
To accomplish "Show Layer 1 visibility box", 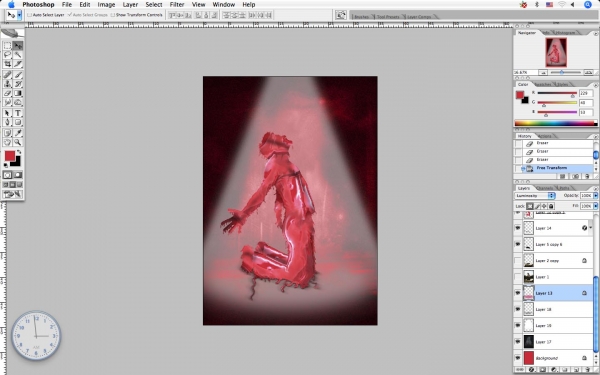I will pyautogui.click(x=518, y=277).
